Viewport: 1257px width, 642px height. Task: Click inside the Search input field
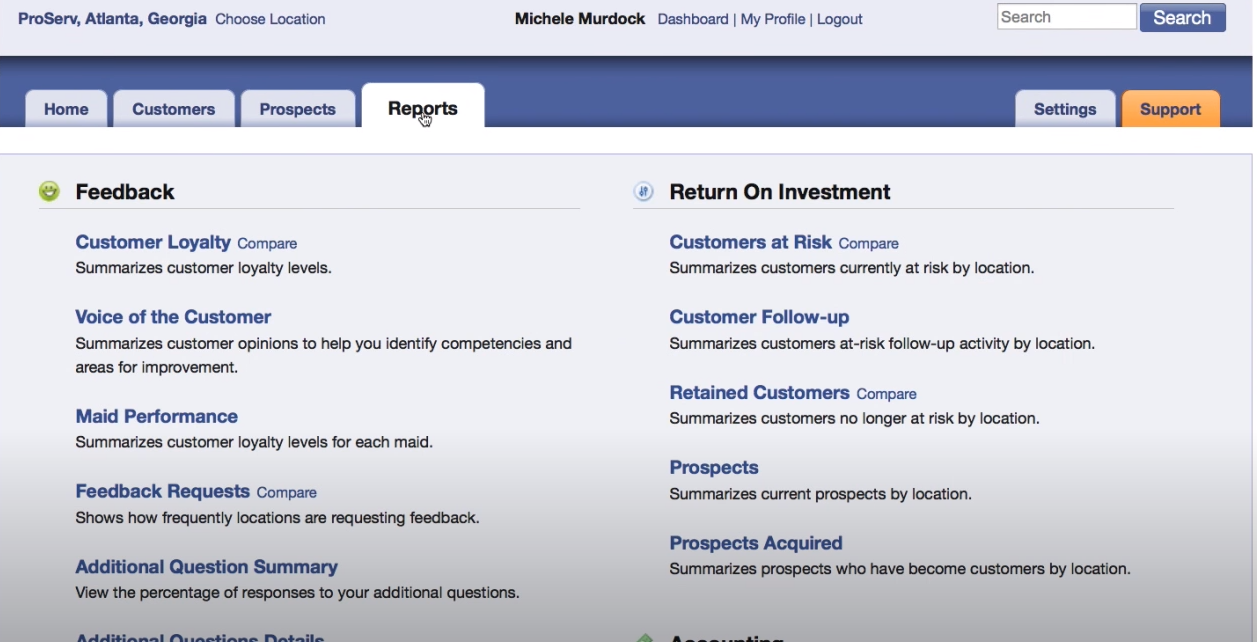[1065, 17]
